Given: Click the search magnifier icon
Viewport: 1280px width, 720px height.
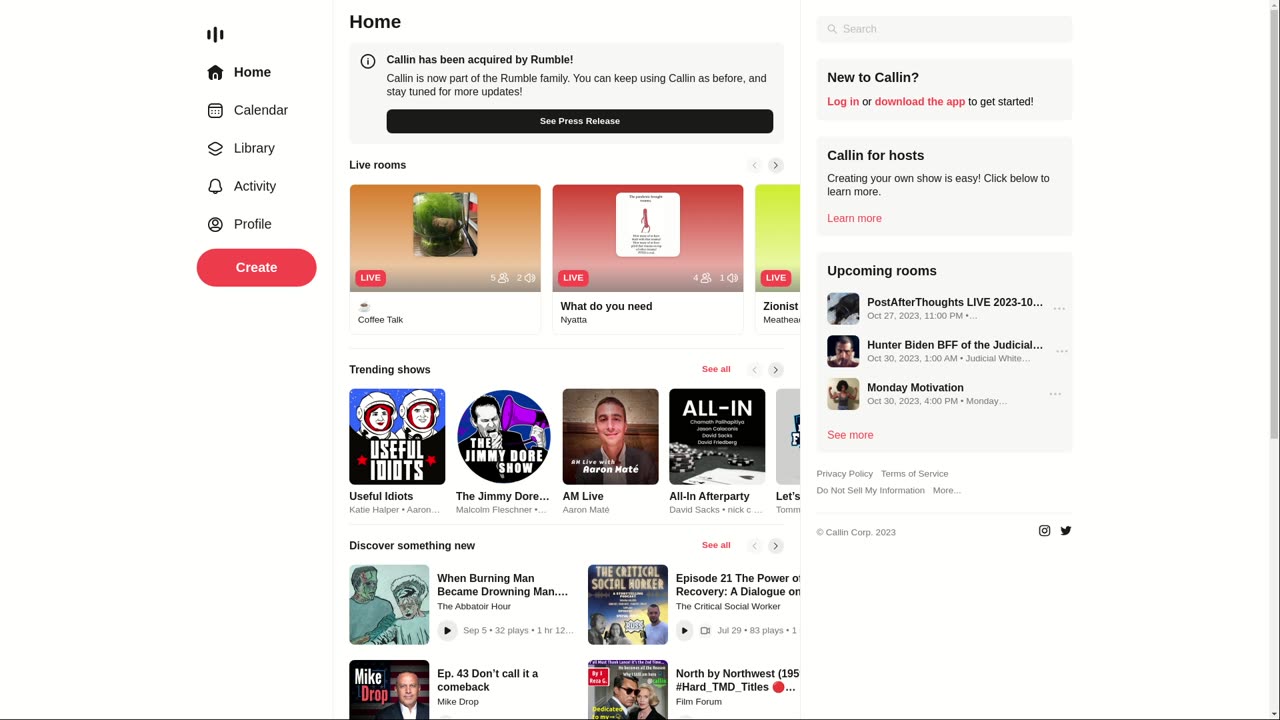Looking at the screenshot, I should (x=832, y=29).
